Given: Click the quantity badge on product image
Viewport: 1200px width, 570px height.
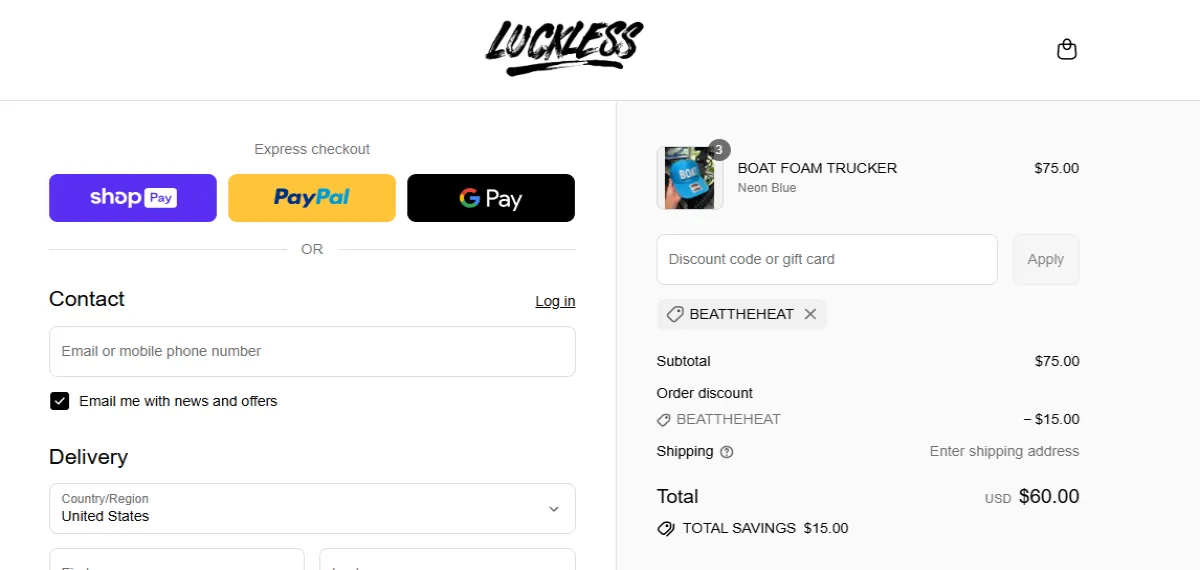Looking at the screenshot, I should click(719, 150).
